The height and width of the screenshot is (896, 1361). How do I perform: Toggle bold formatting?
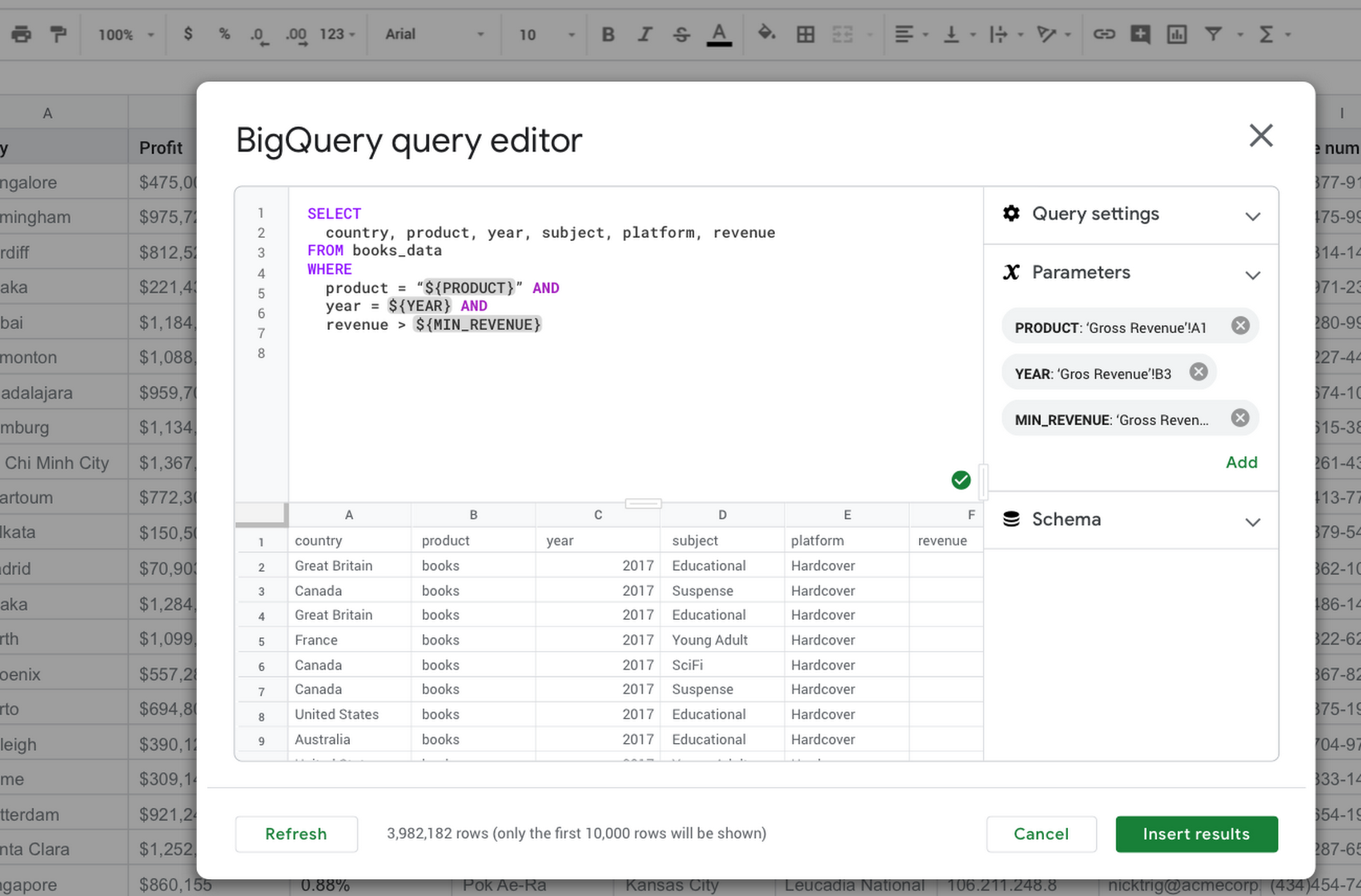pyautogui.click(x=608, y=34)
